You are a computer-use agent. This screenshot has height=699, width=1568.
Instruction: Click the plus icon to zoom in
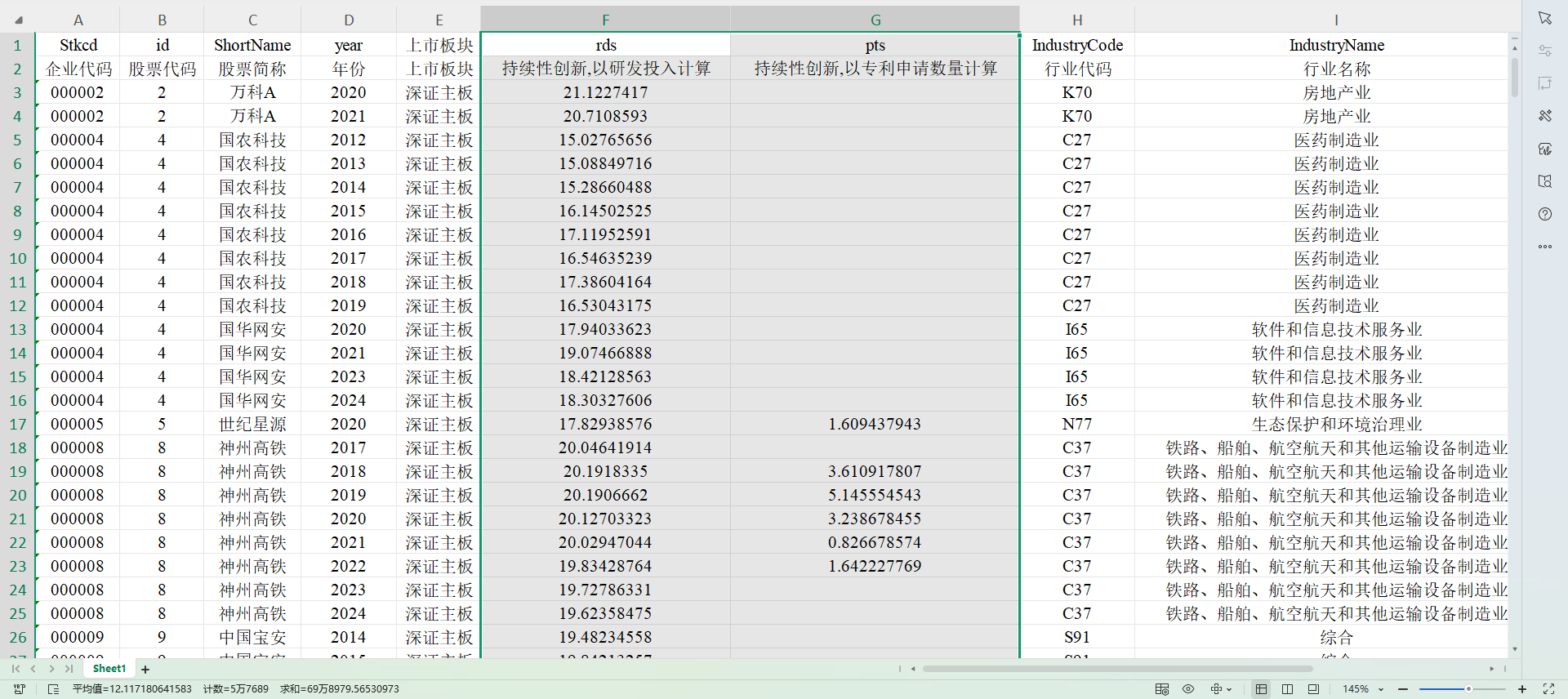click(x=1522, y=689)
